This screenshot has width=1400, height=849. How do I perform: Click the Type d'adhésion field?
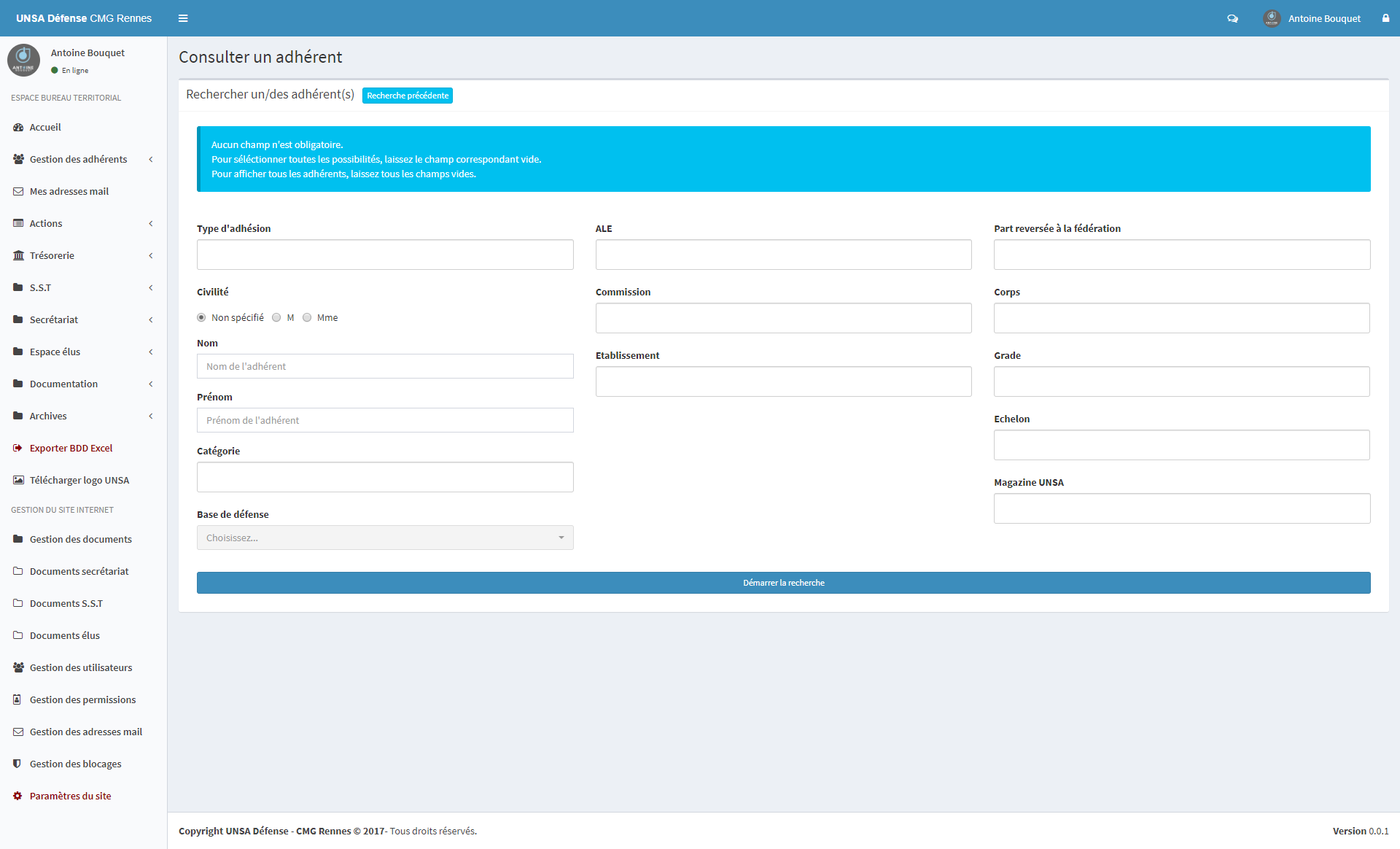[x=385, y=255]
